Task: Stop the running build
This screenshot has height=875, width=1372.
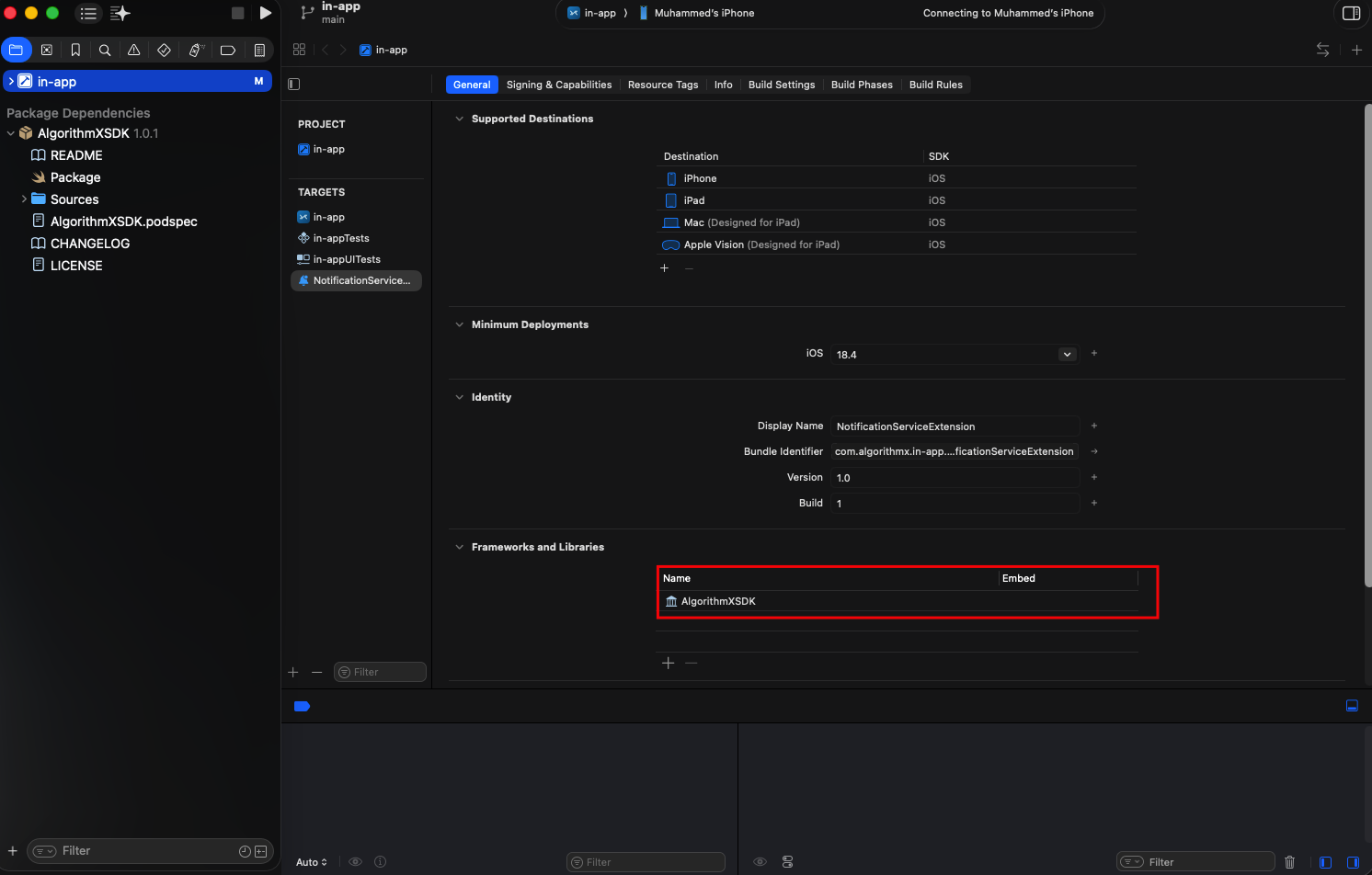Action: [x=237, y=13]
